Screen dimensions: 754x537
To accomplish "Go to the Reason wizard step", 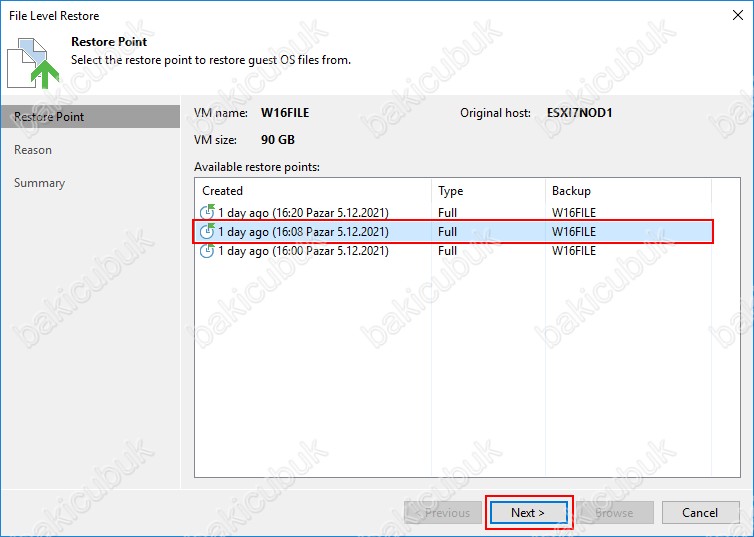I will click(33, 150).
